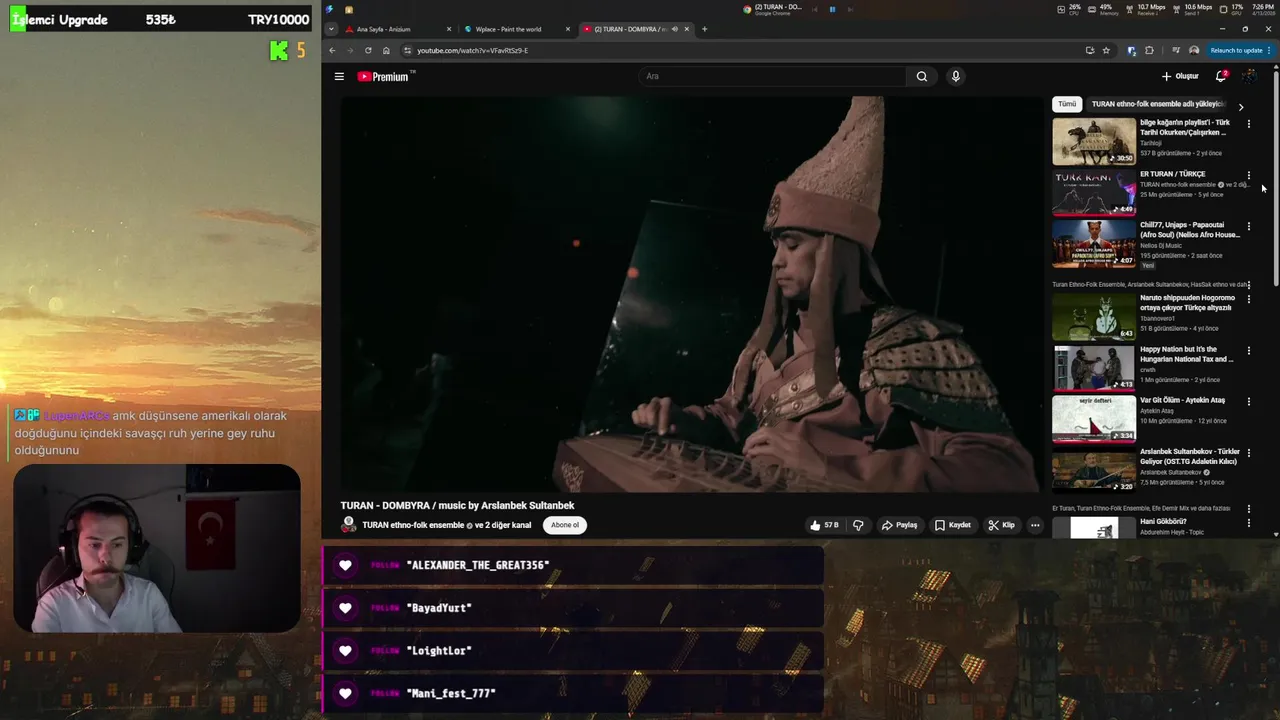Click follower name BayadYurt
The width and height of the screenshot is (1280, 720).
coord(439,608)
